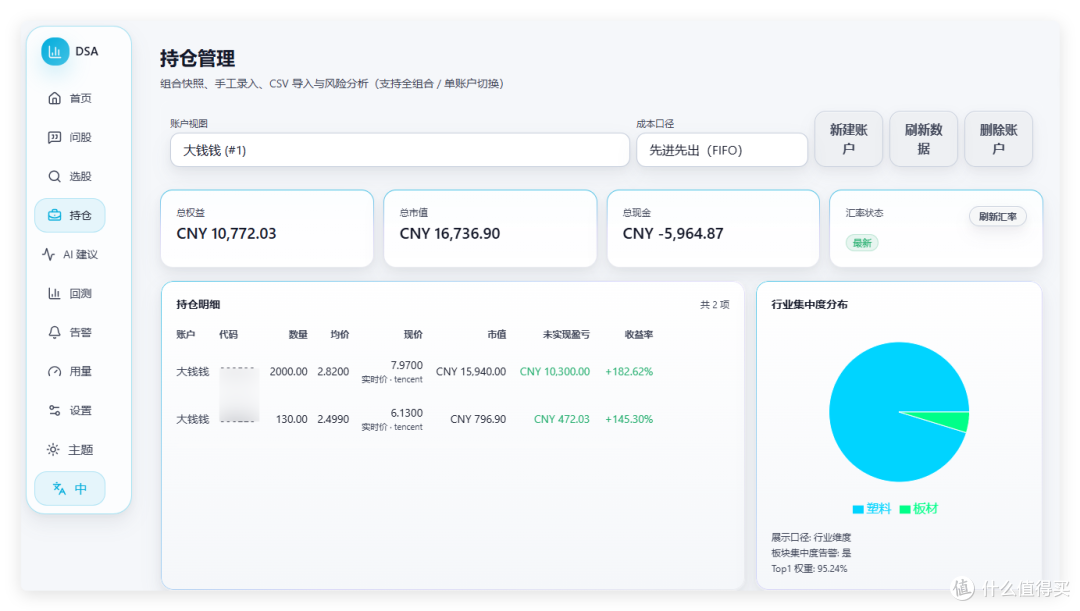Open the 回测 bar chart icon
Image resolution: width=1080 pixels, height=611 pixels.
click(54, 293)
